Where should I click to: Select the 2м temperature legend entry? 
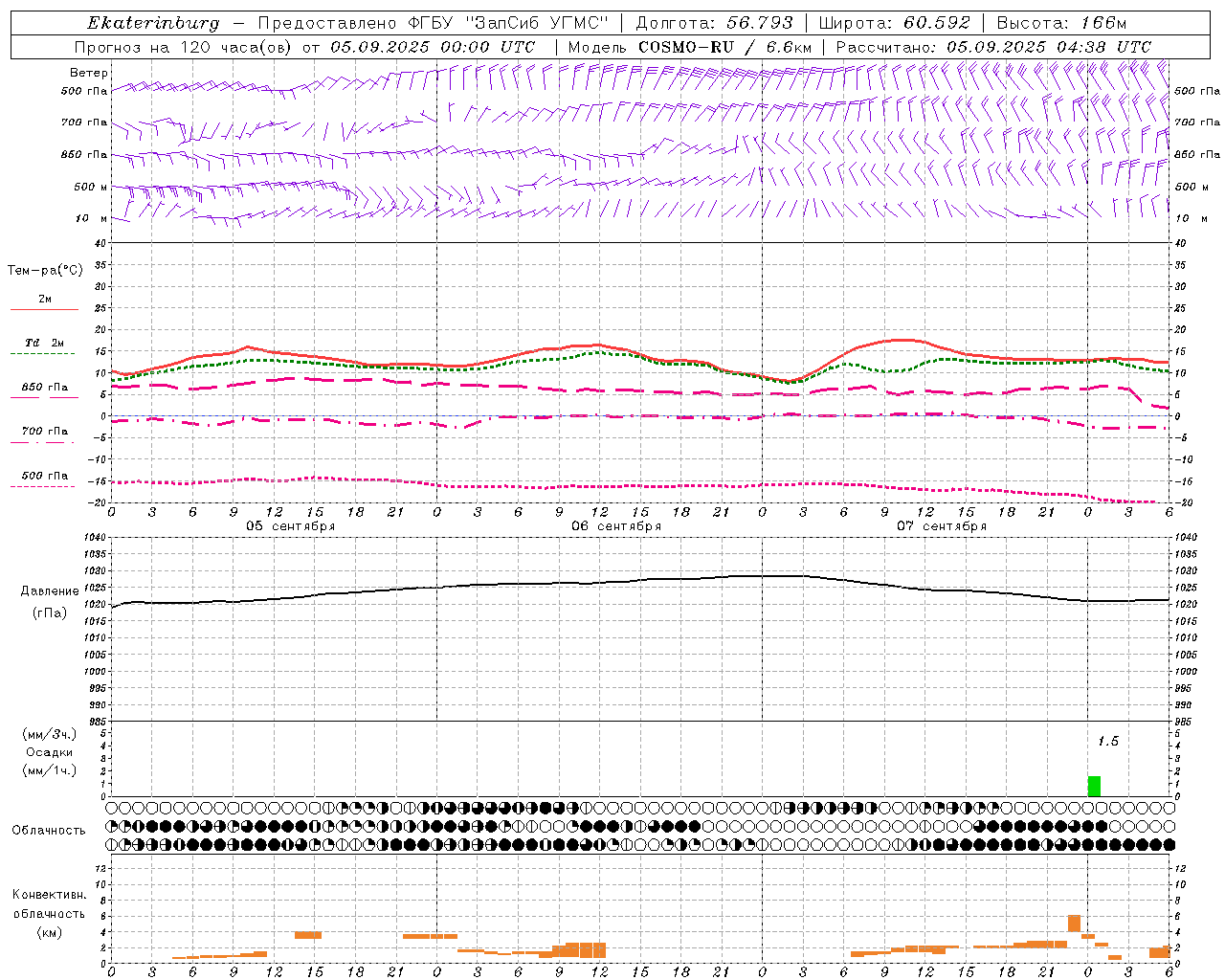click(45, 299)
